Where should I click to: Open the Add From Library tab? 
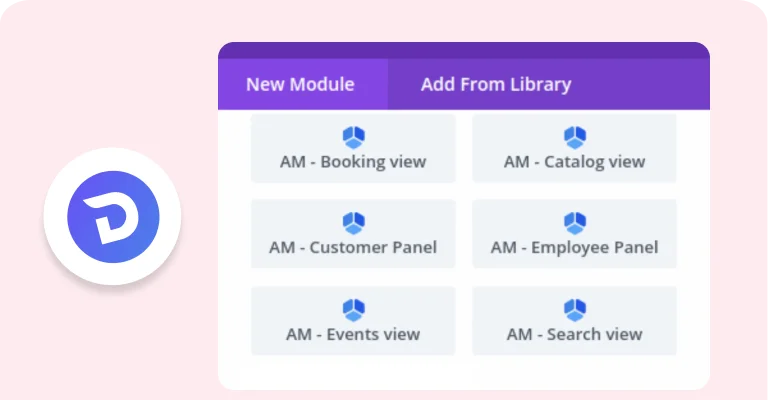pos(496,84)
